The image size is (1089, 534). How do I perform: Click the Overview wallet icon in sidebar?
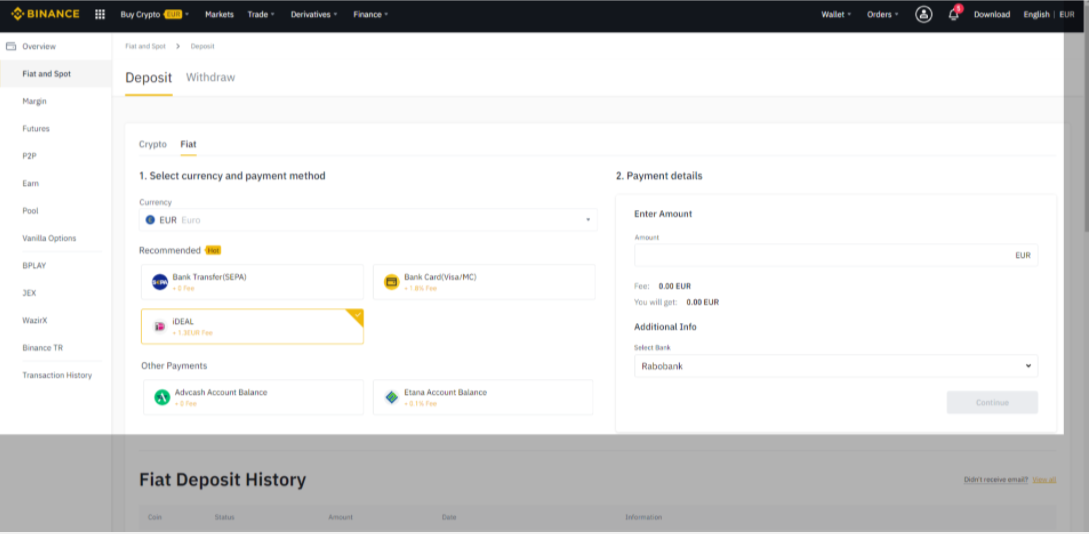pyautogui.click(x=11, y=47)
